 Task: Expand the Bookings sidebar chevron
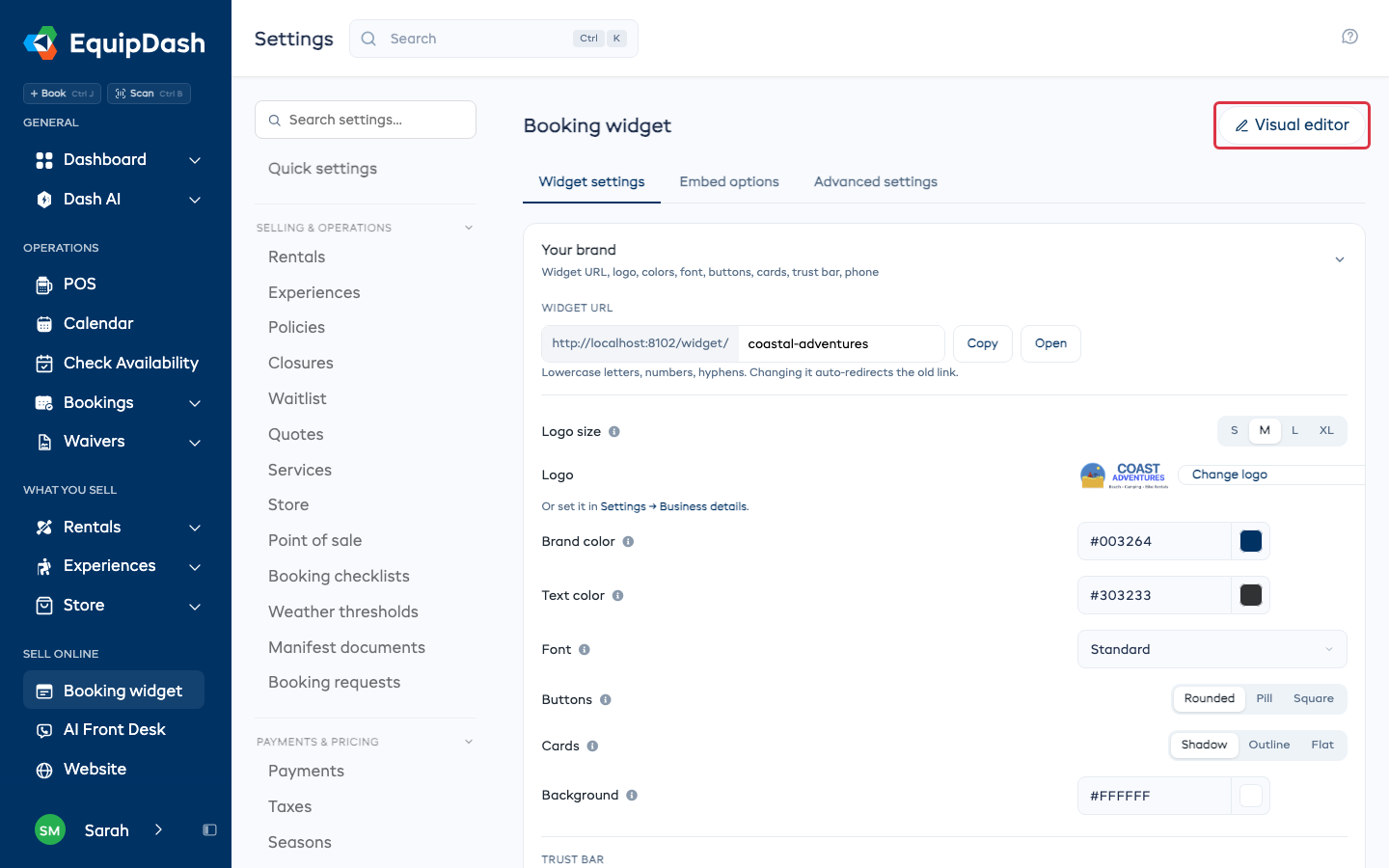(195, 403)
